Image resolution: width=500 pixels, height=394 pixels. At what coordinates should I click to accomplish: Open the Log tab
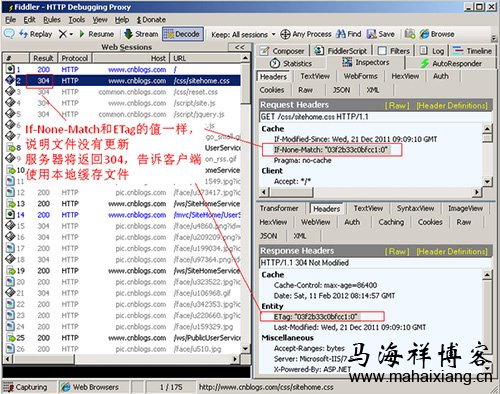432,51
